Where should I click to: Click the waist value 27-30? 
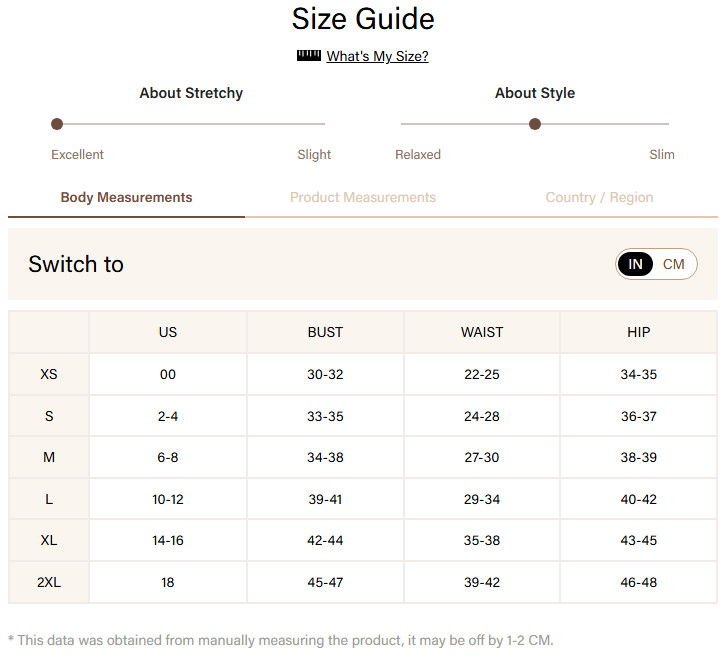coord(482,457)
